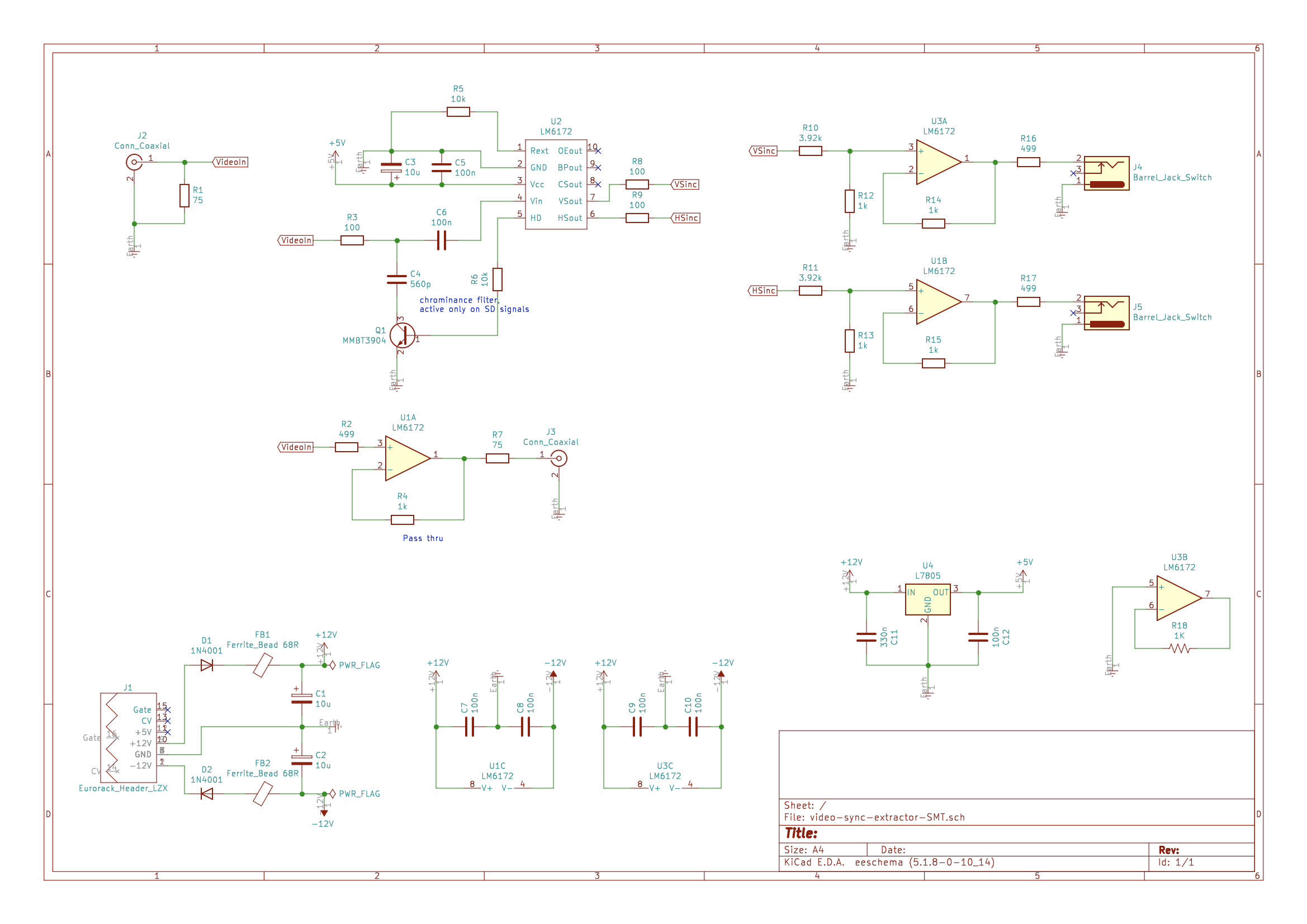
Task: Select the D1 1N4001 diode symbol
Action: tap(207, 665)
